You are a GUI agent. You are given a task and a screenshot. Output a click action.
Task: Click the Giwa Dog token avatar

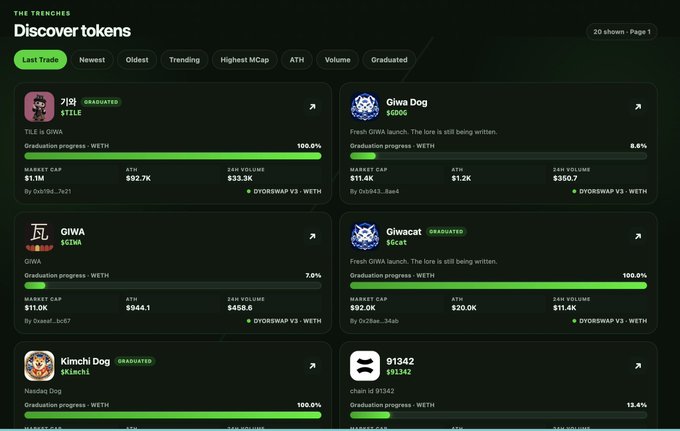pyautogui.click(x=365, y=107)
